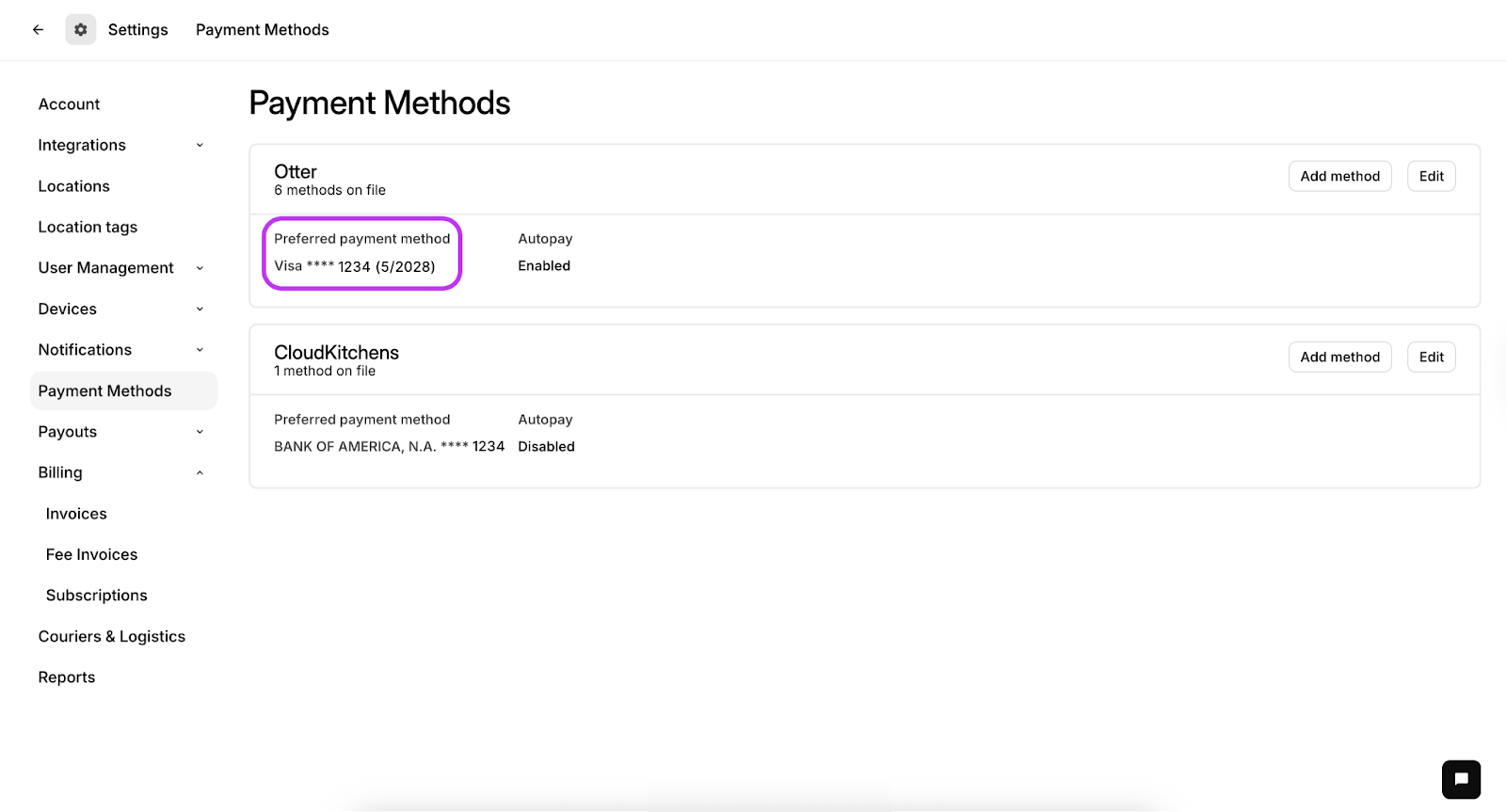
Task: Click Add method for Otter
Action: [1339, 176]
